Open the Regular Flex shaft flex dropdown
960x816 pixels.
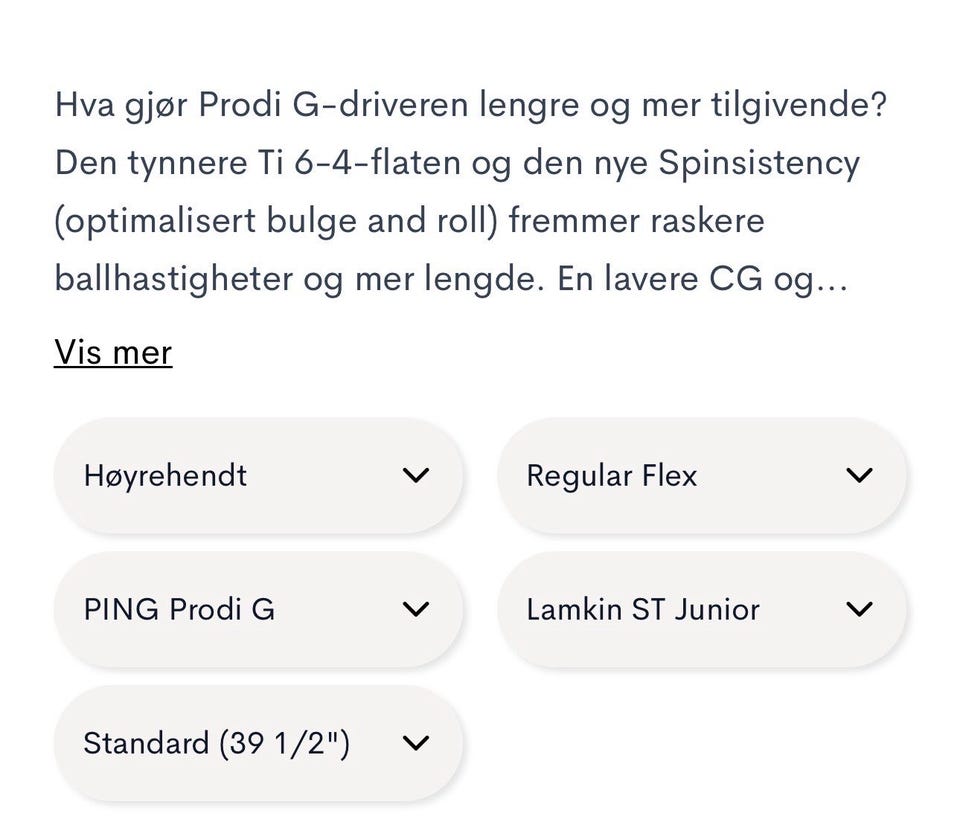click(702, 476)
